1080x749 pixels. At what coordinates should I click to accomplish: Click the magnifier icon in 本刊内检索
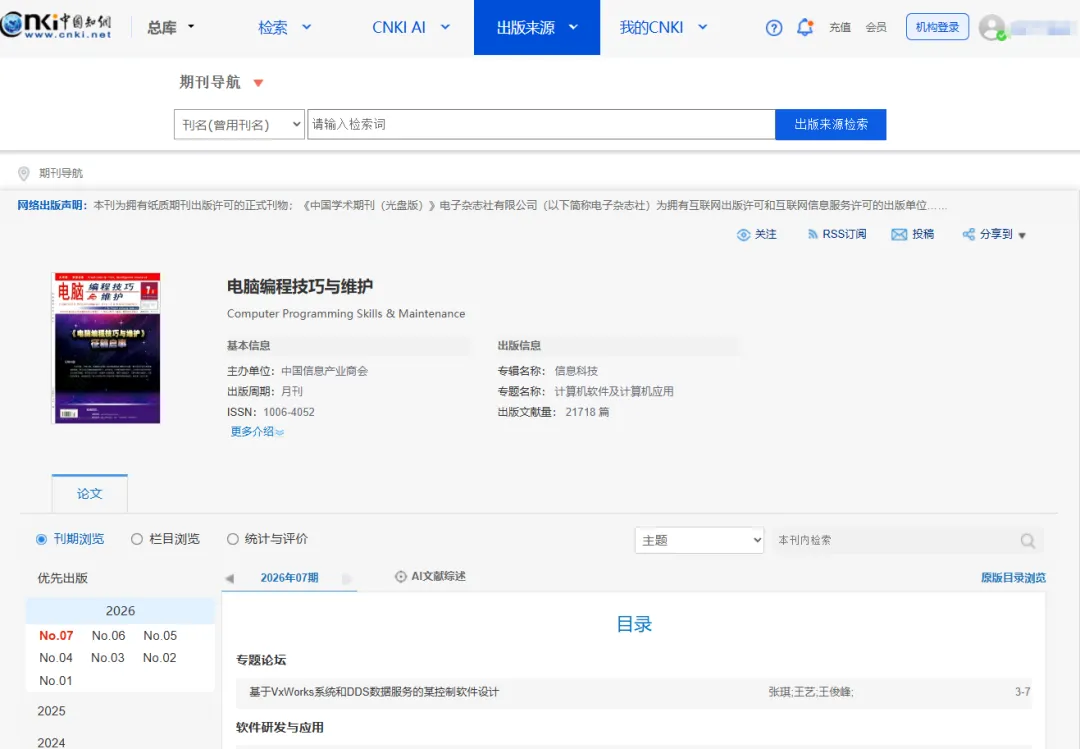1028,541
